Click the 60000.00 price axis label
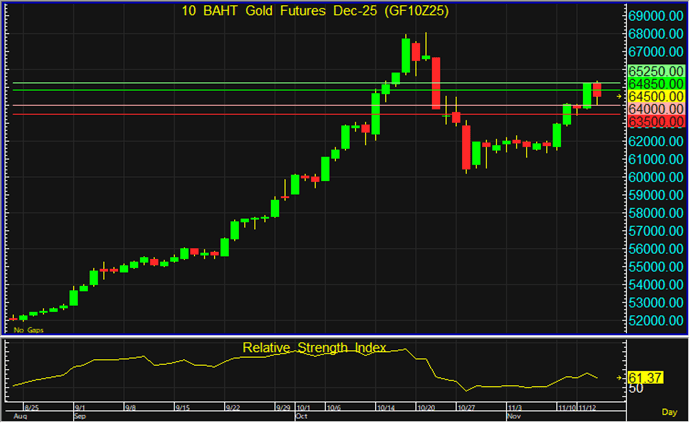 655,177
